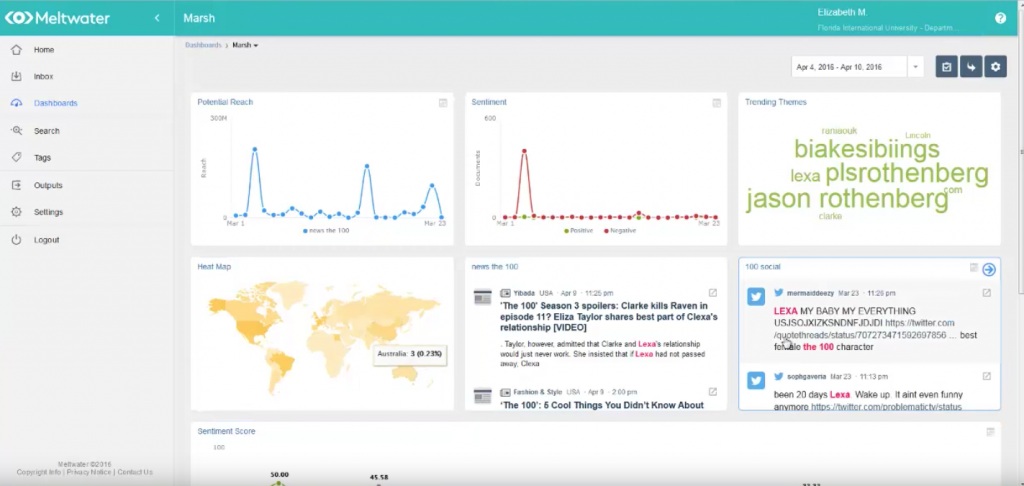Screen dimensions: 1024x486
Task: Toggle Negative series in Sentiment legend
Action: point(620,231)
